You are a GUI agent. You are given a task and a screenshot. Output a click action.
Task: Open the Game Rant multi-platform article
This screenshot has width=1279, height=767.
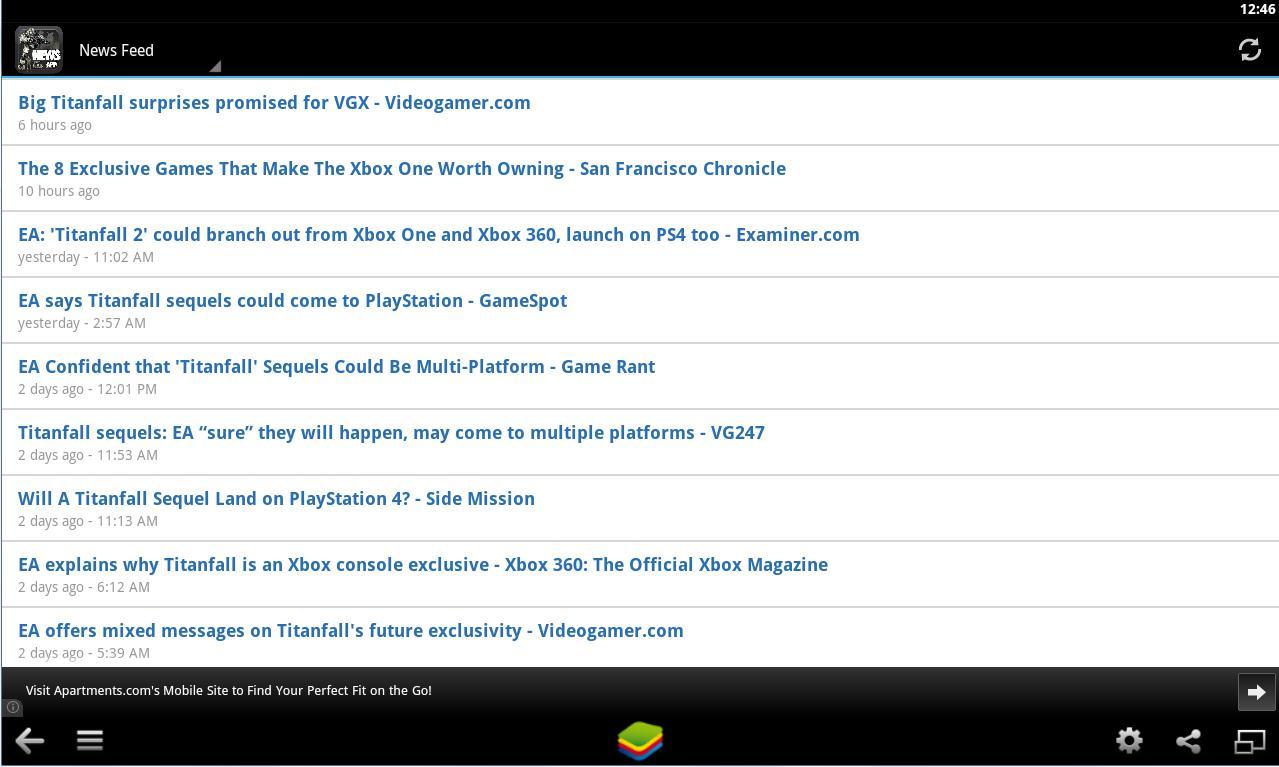click(336, 366)
